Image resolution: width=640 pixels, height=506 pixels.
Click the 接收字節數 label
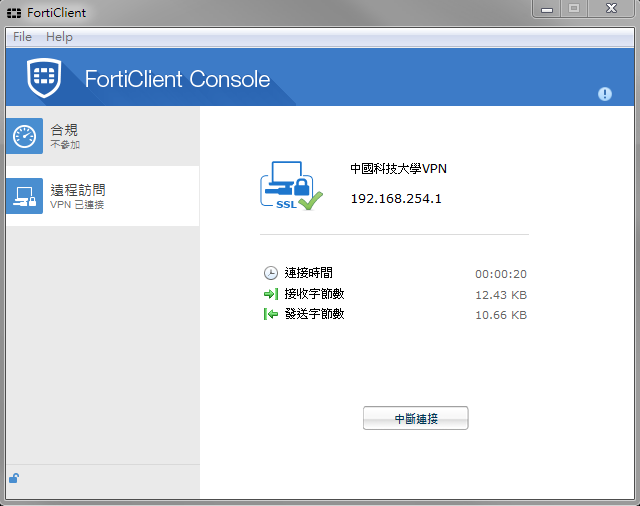(x=314, y=294)
